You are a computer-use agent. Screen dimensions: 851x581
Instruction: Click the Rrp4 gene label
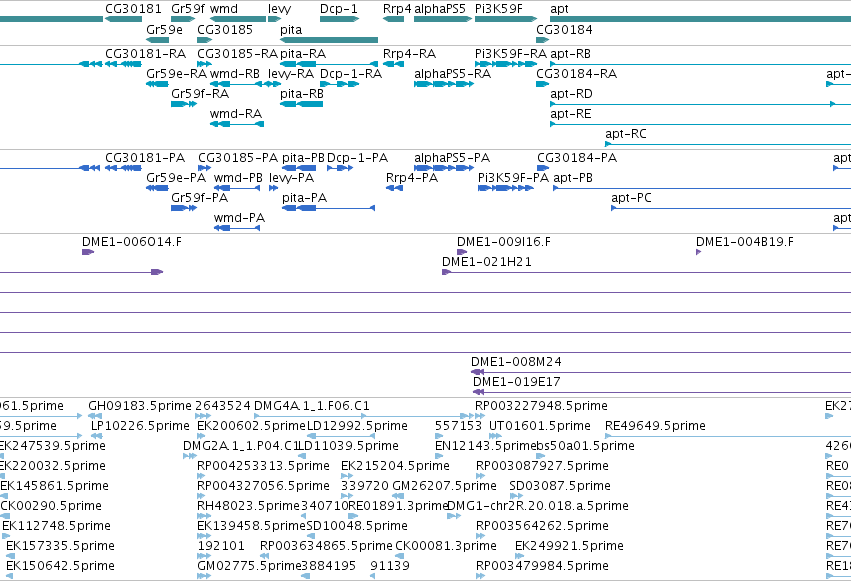point(397,9)
